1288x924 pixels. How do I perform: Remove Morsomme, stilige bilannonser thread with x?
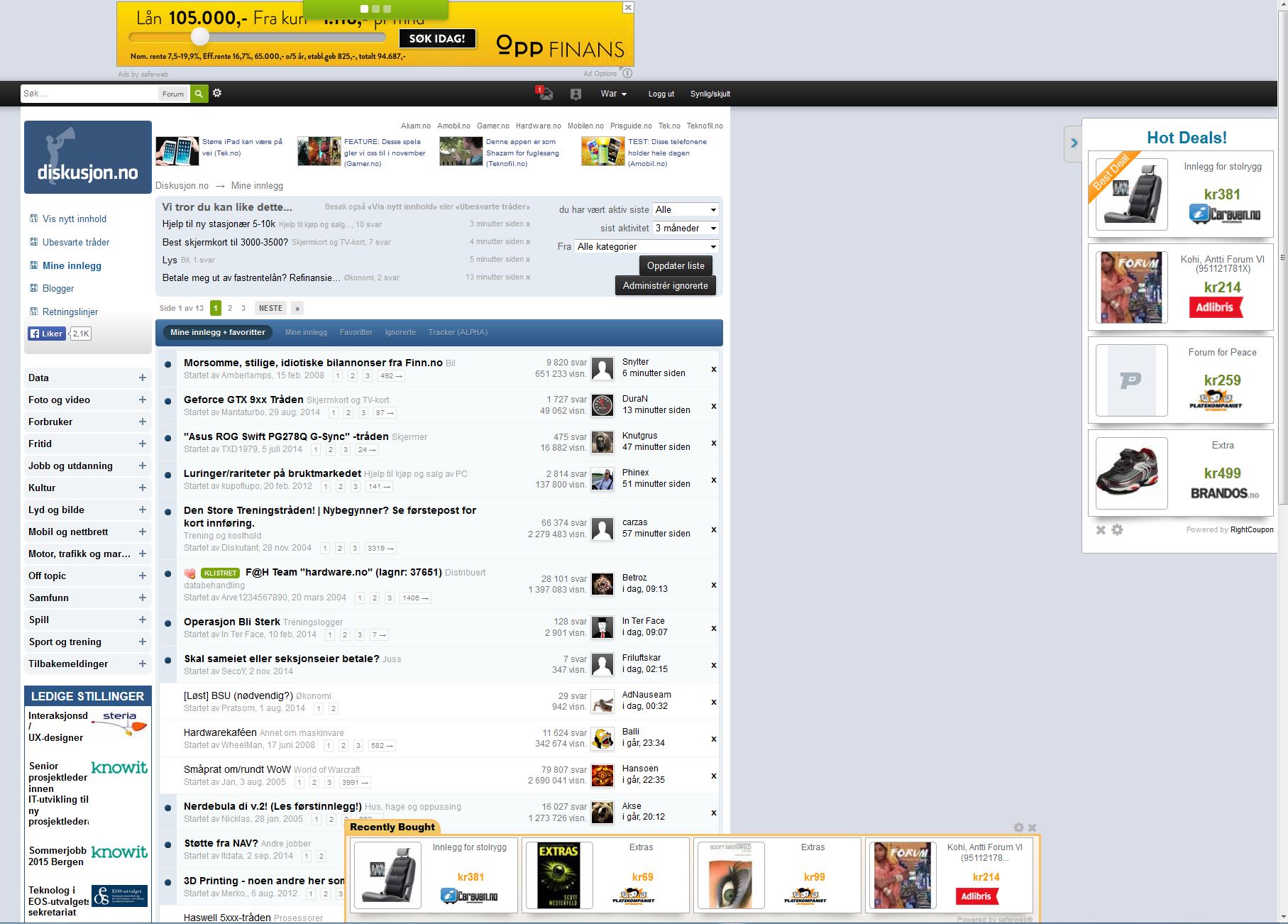click(714, 369)
